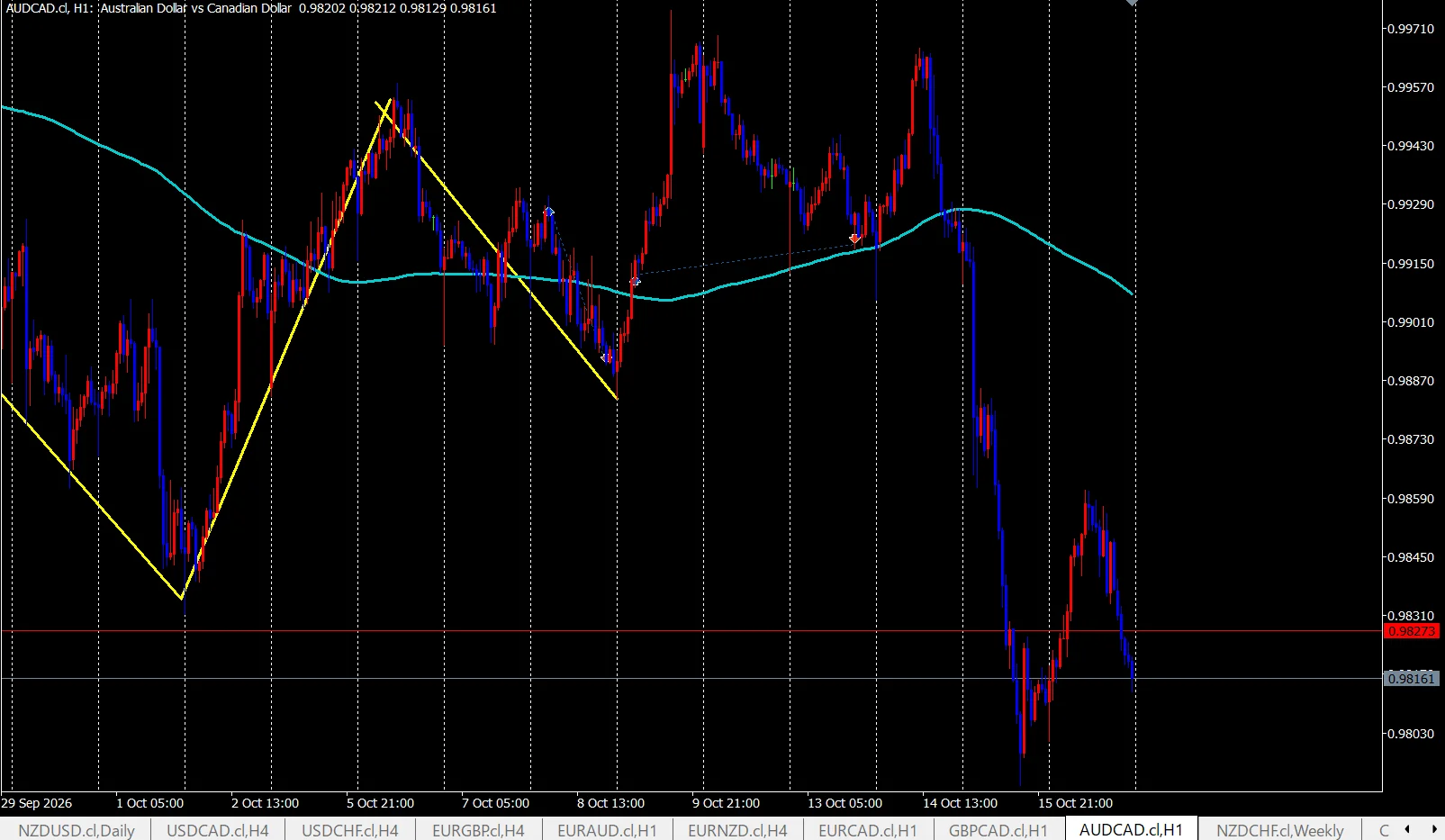The image size is (1445, 840).
Task: Open the USDCAD.cl,H4 chart tab
Action: coord(218,830)
